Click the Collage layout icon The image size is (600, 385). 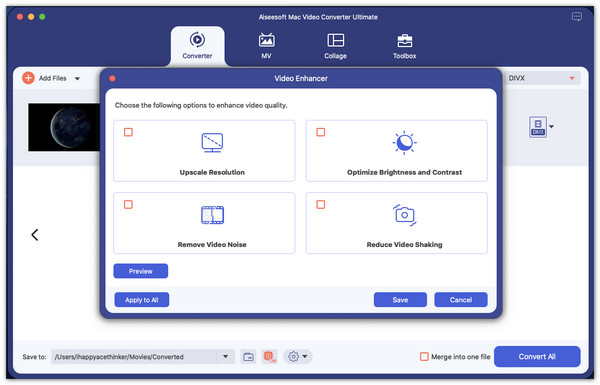pos(335,40)
